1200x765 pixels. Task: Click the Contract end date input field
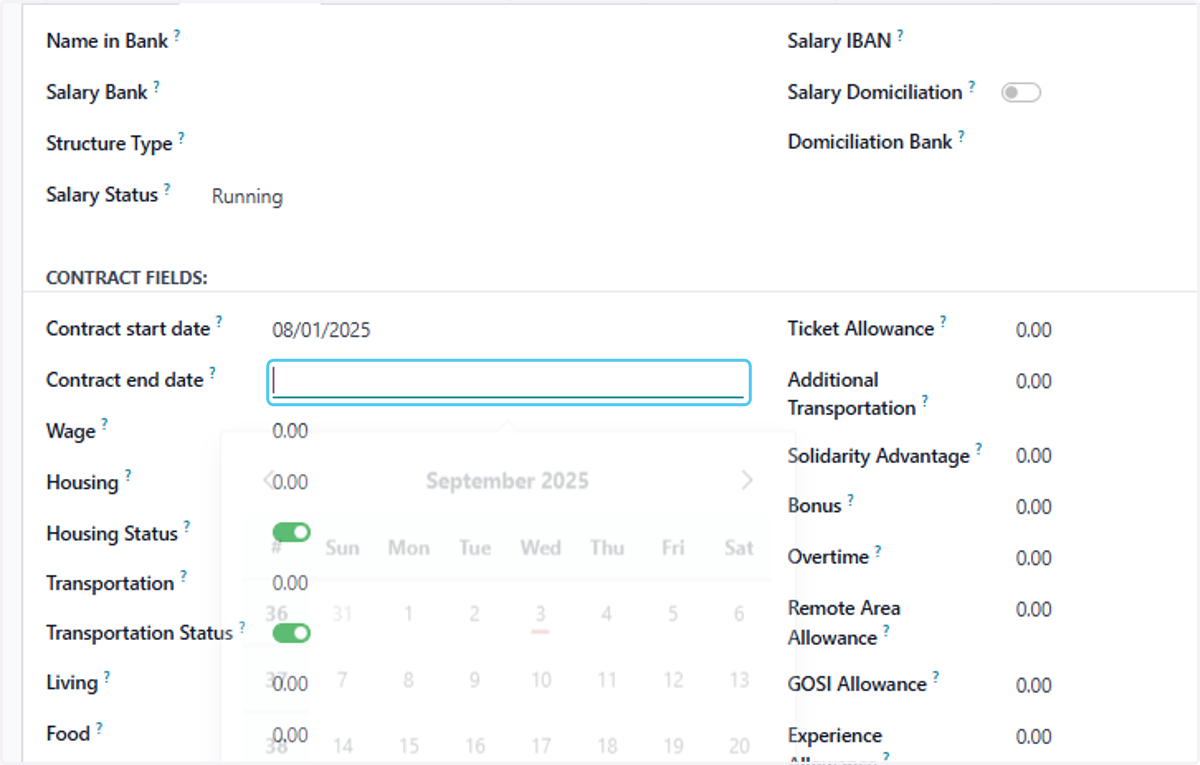tap(508, 382)
